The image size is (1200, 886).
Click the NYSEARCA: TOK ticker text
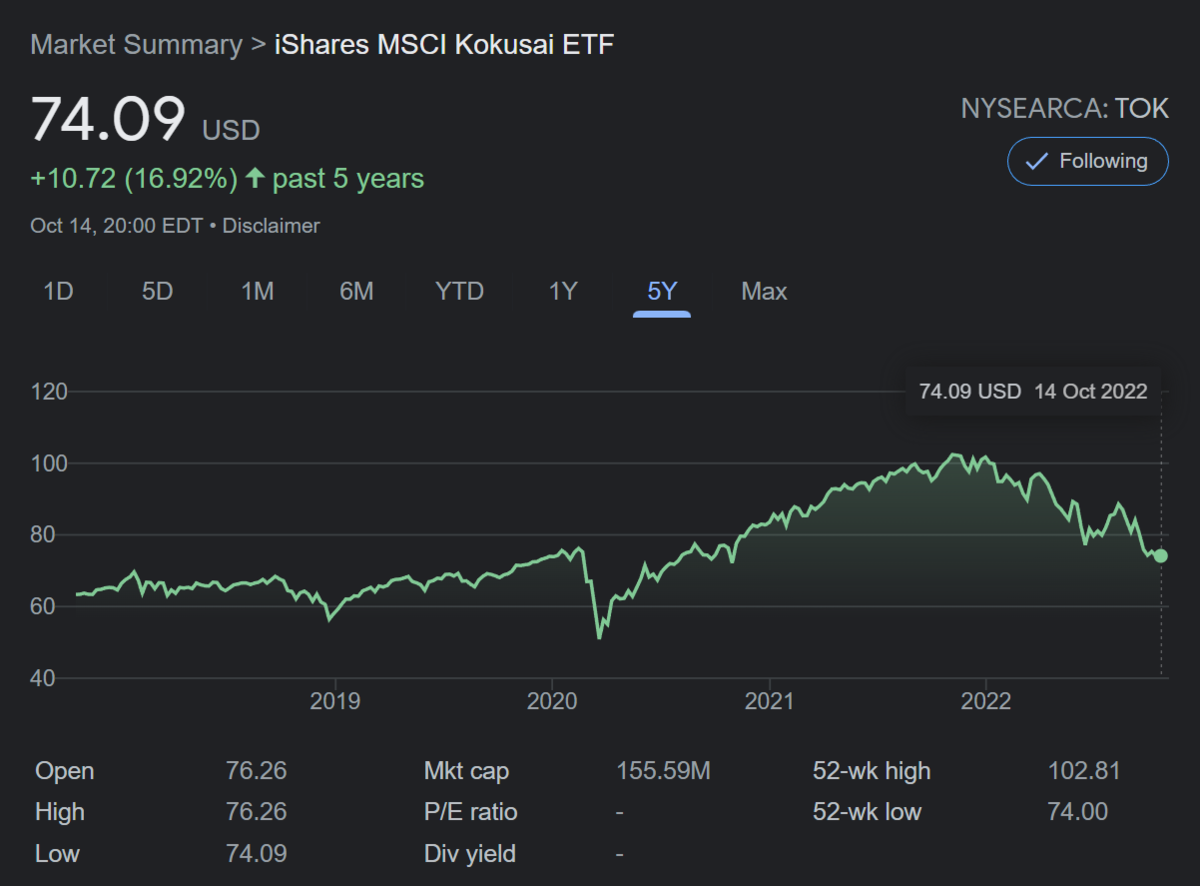tap(1065, 108)
